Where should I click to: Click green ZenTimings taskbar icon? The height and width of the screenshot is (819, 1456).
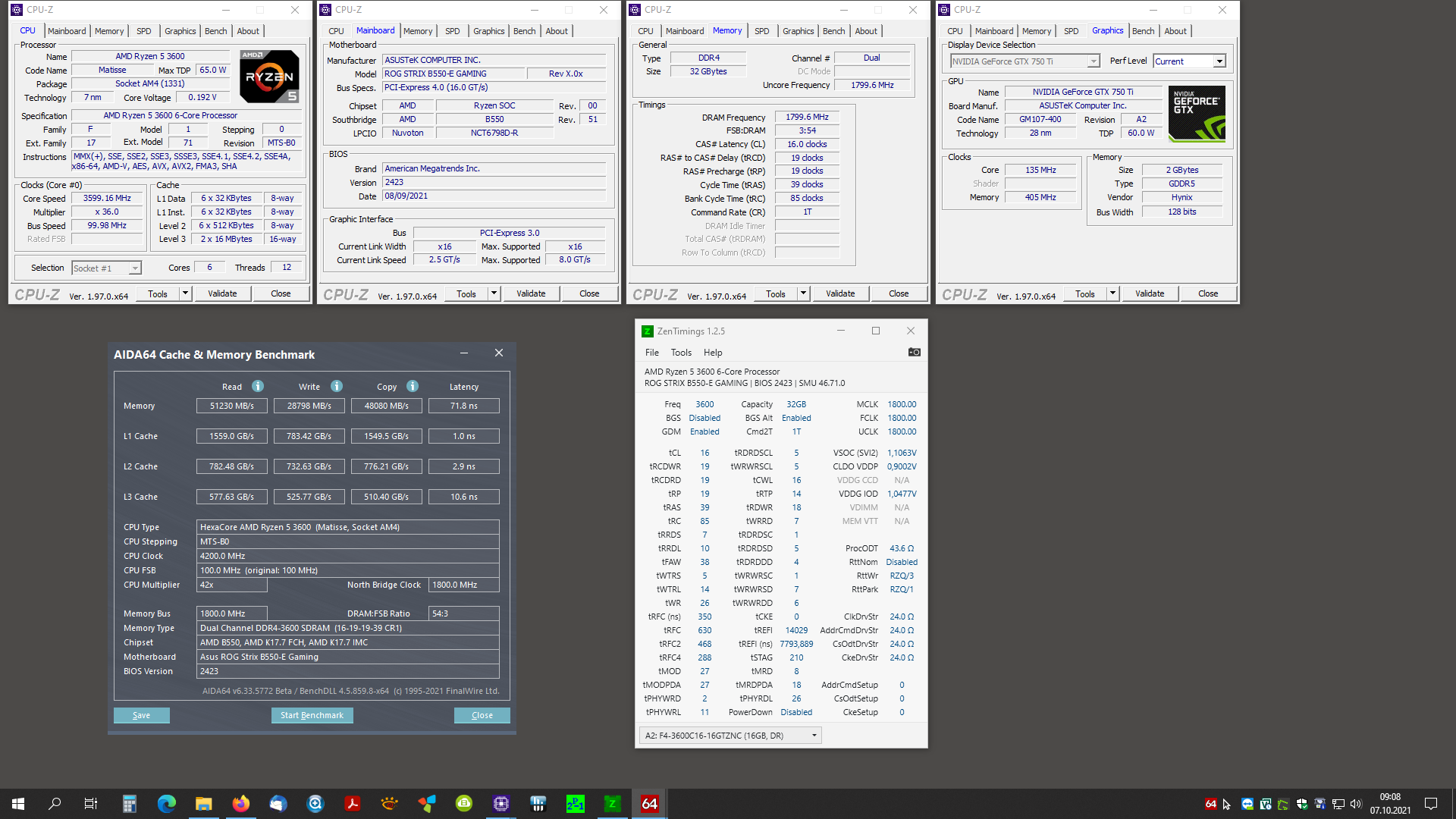(612, 804)
